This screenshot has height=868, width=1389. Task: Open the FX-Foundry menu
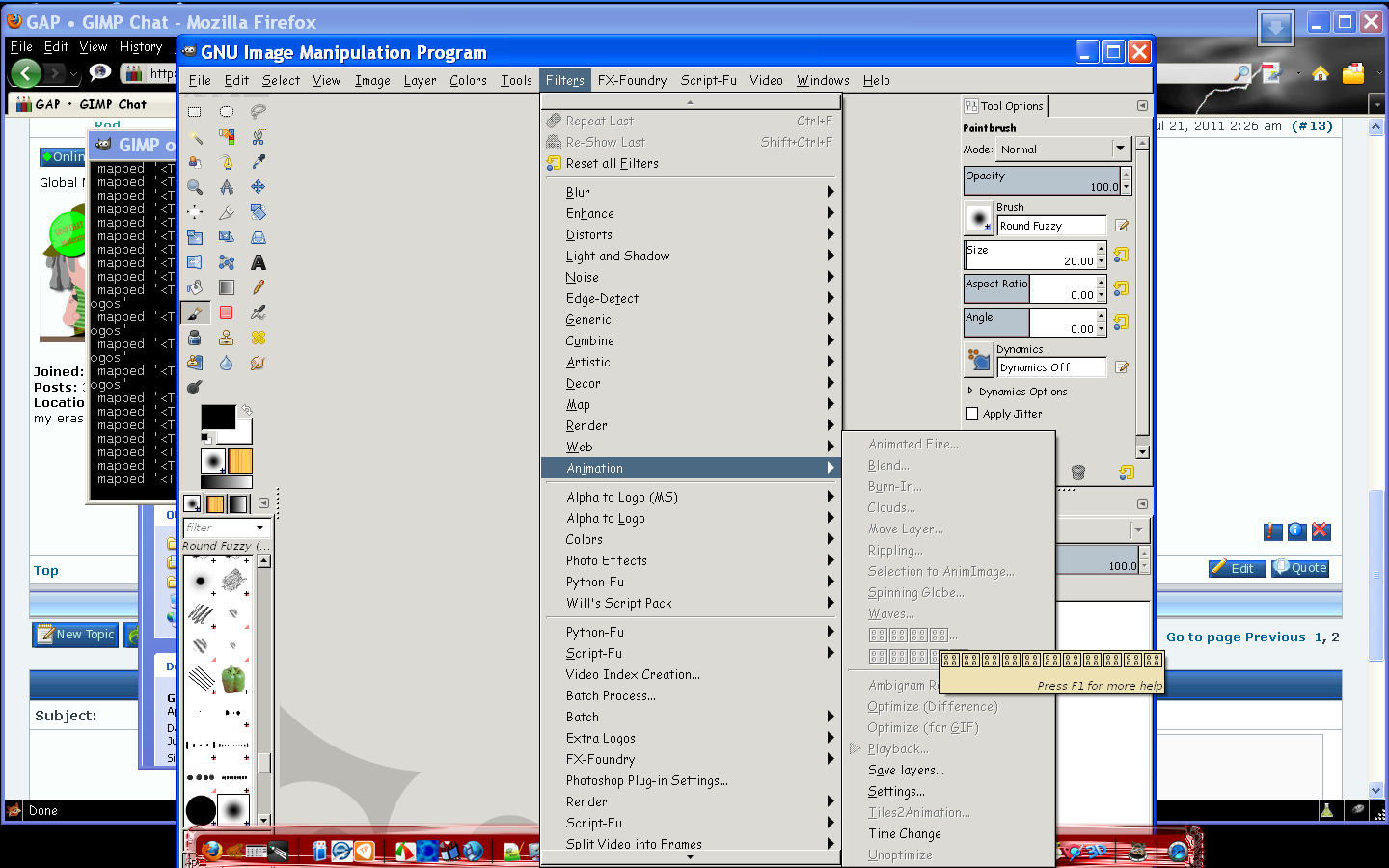pyautogui.click(x=632, y=80)
